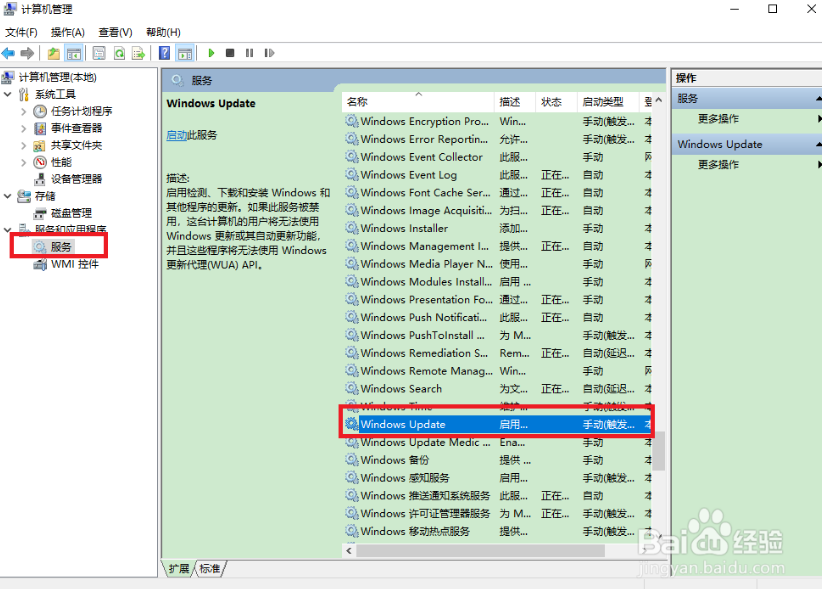Click the Up One Level folder icon
This screenshot has height=589, width=822.
coord(53,53)
